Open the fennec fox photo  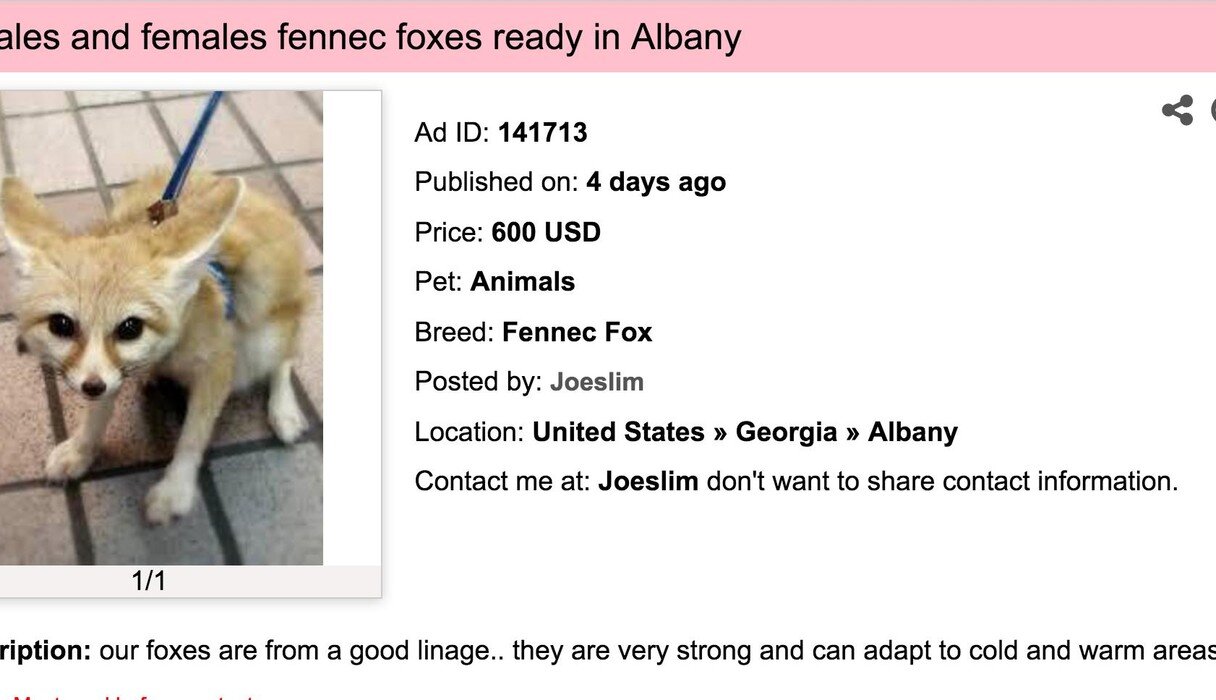point(160,328)
